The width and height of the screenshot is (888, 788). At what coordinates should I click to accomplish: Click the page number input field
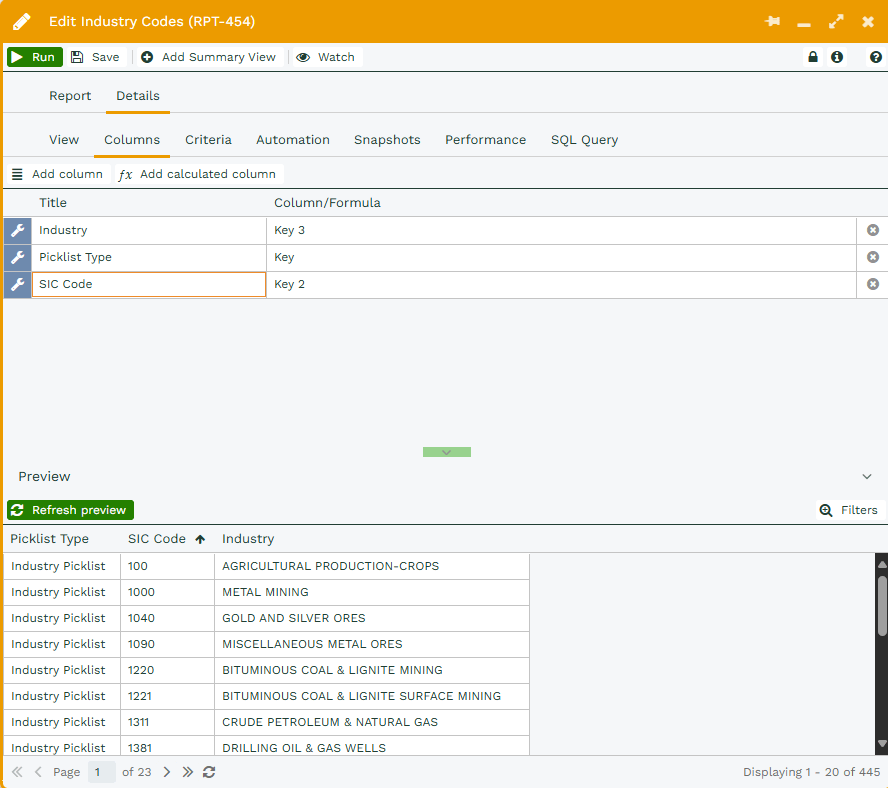click(101, 772)
